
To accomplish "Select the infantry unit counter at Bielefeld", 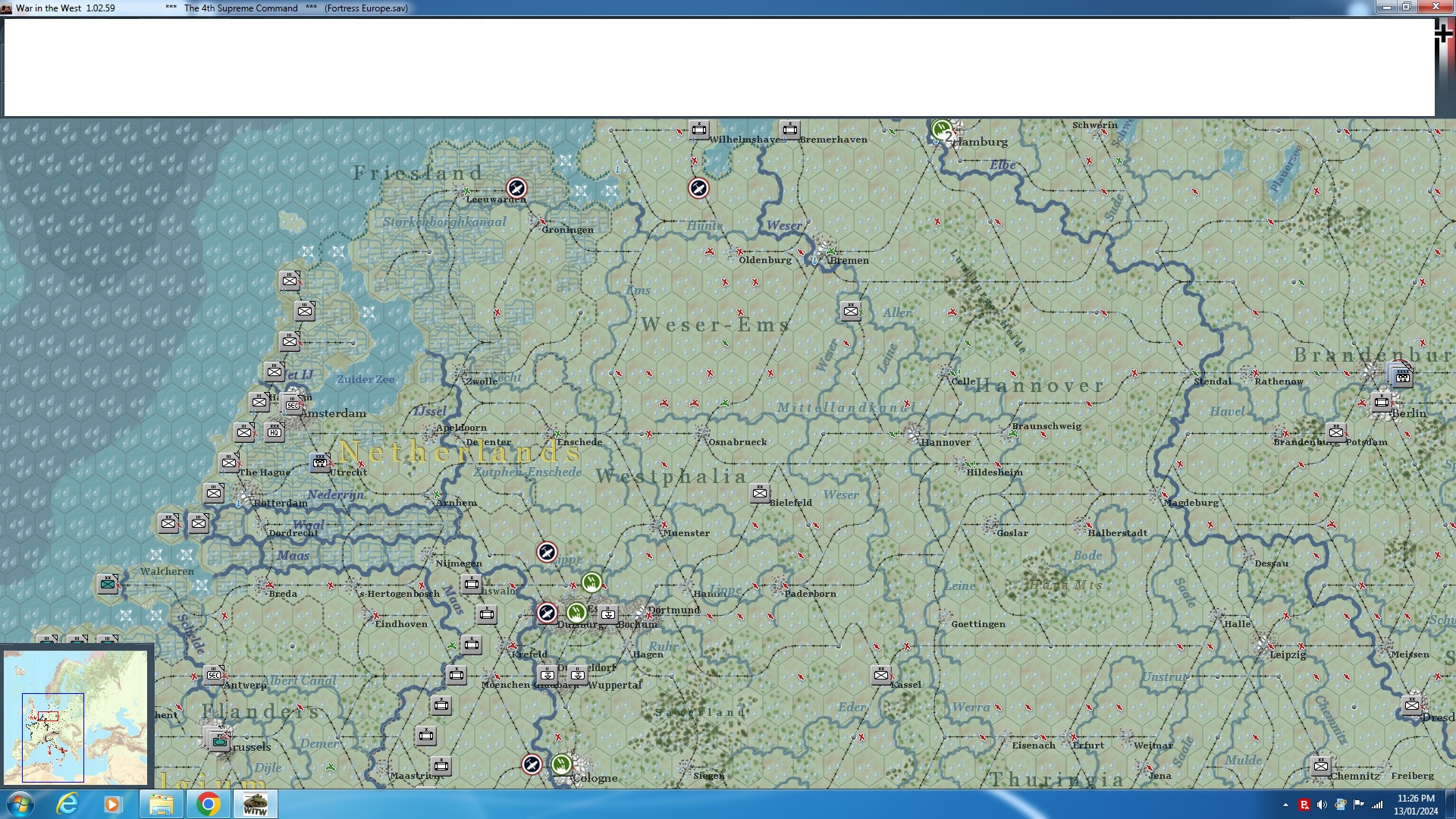I will click(759, 493).
